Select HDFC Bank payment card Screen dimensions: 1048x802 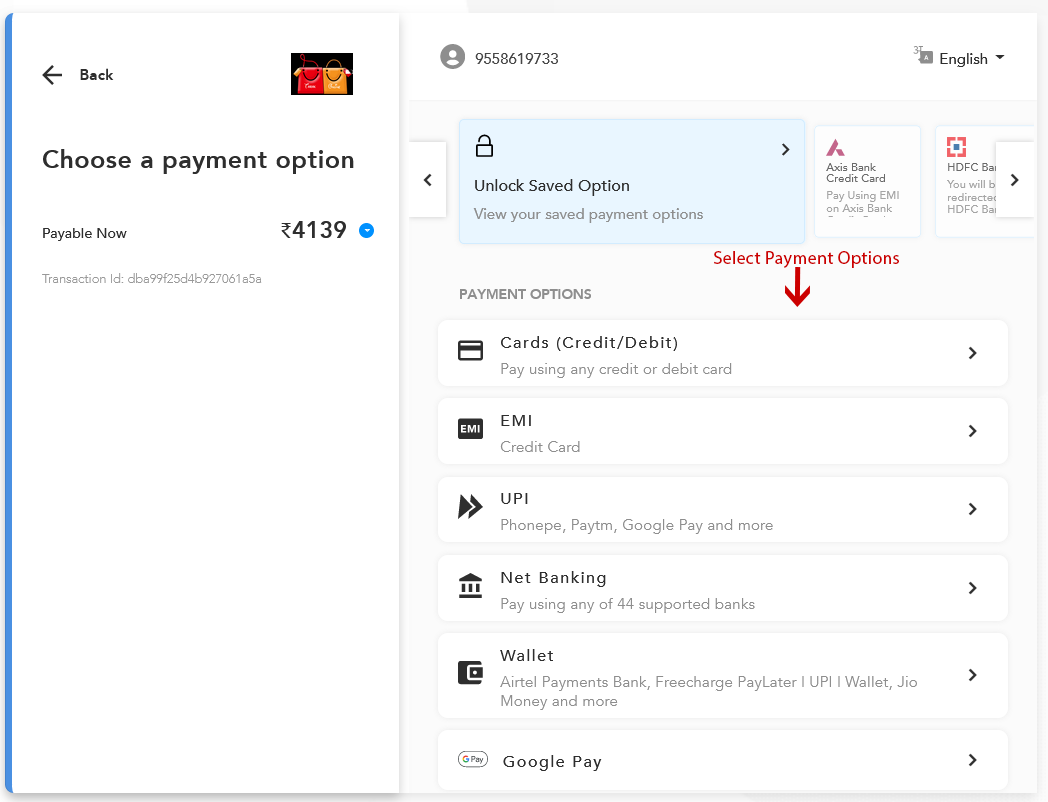click(x=968, y=181)
